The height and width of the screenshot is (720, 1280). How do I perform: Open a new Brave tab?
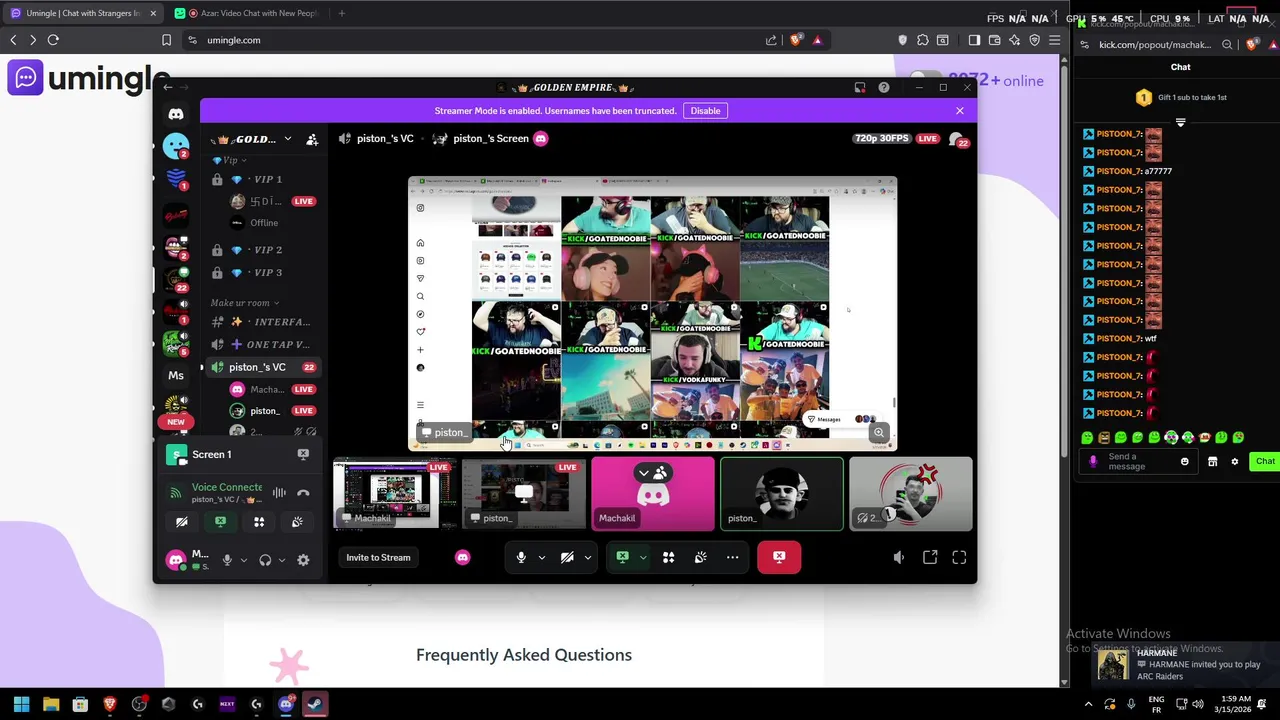(x=342, y=13)
